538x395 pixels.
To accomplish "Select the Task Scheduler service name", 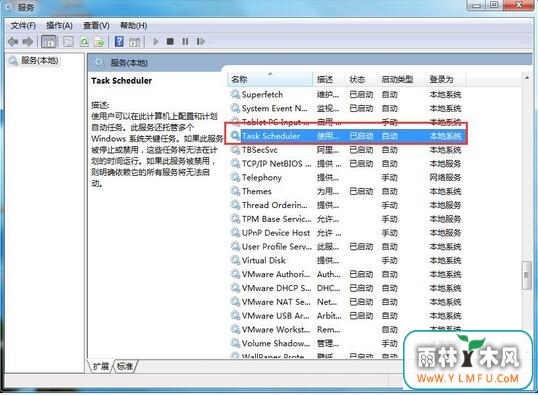I will [271, 136].
